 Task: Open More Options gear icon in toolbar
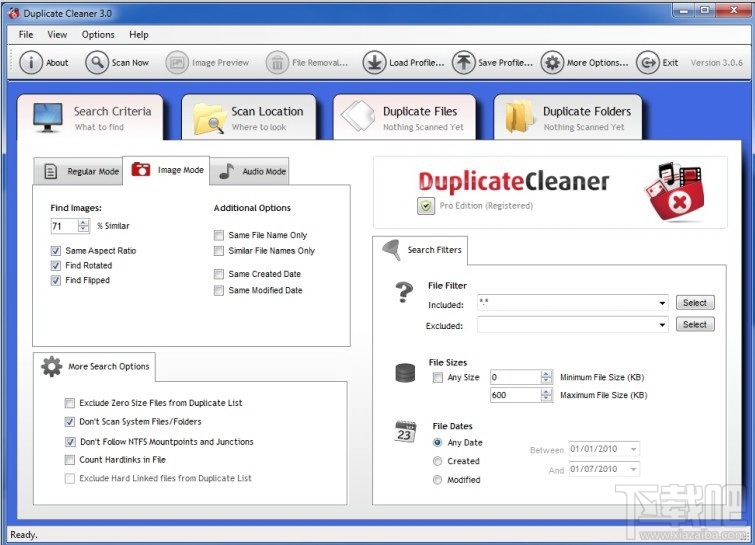pos(552,63)
